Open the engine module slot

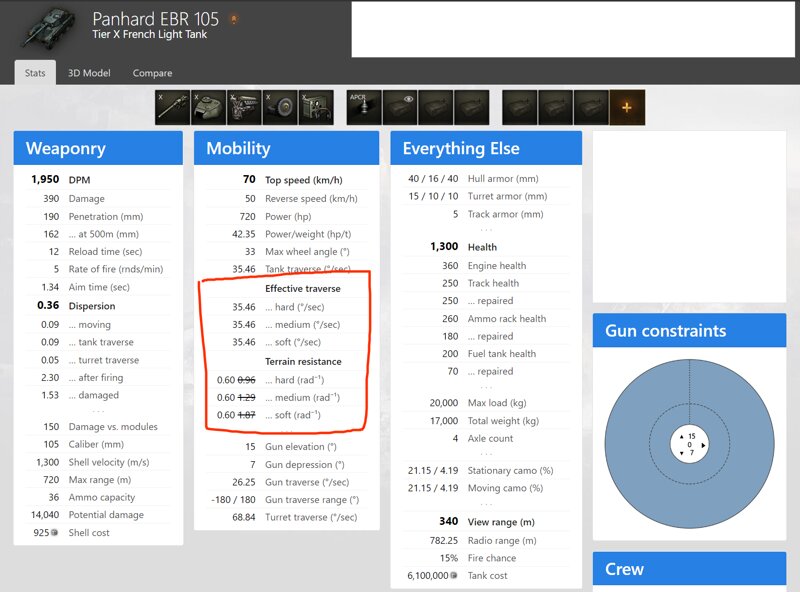point(244,107)
